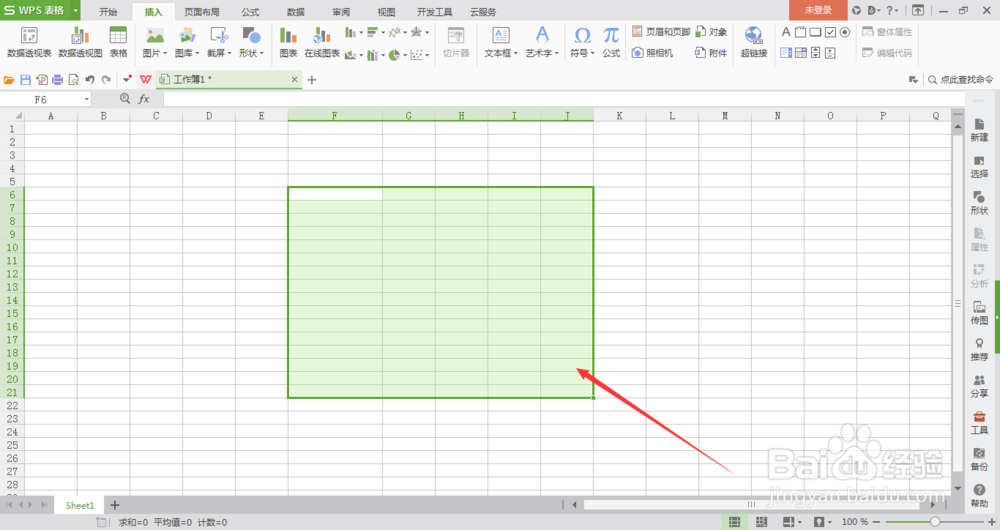Add a new document tab with plus
Image resolution: width=1000 pixels, height=530 pixels.
[312, 80]
